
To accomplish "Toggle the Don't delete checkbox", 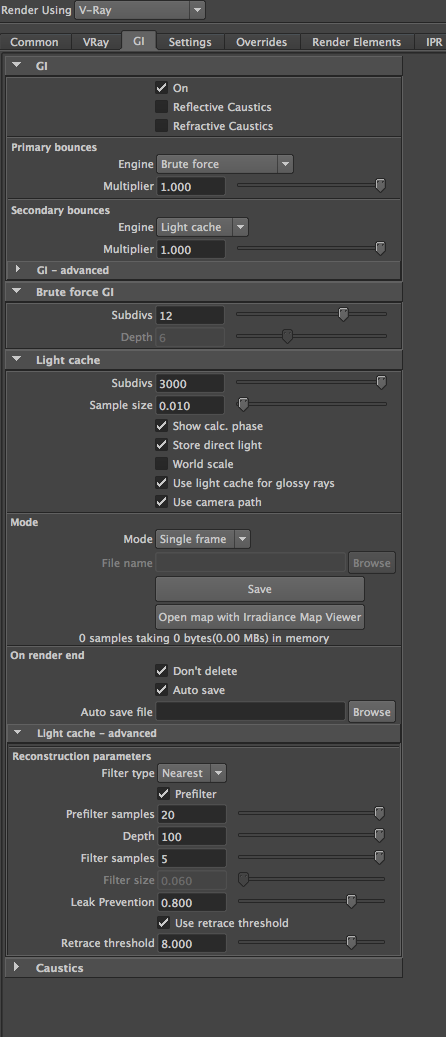I will coord(161,671).
